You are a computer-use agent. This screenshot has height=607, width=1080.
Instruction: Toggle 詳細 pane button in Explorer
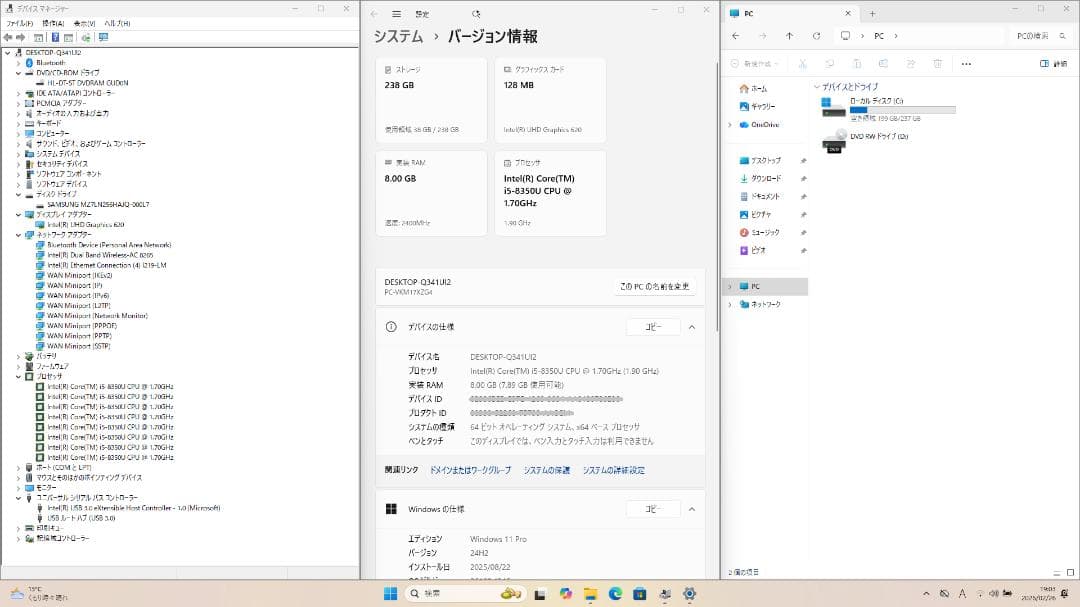pyautogui.click(x=1053, y=64)
